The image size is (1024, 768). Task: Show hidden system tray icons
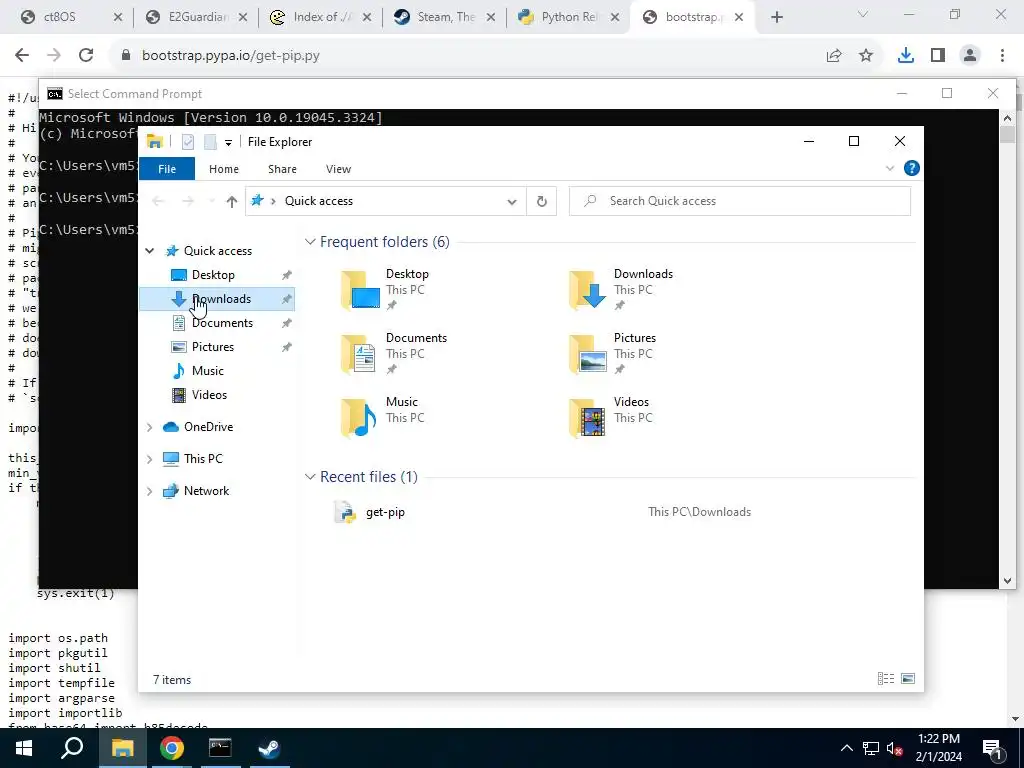(846, 748)
